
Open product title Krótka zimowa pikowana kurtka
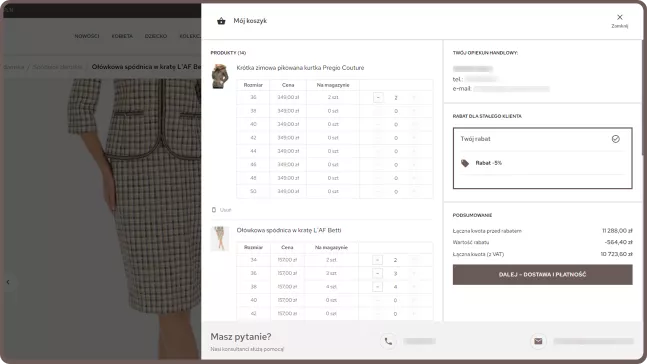pos(300,68)
